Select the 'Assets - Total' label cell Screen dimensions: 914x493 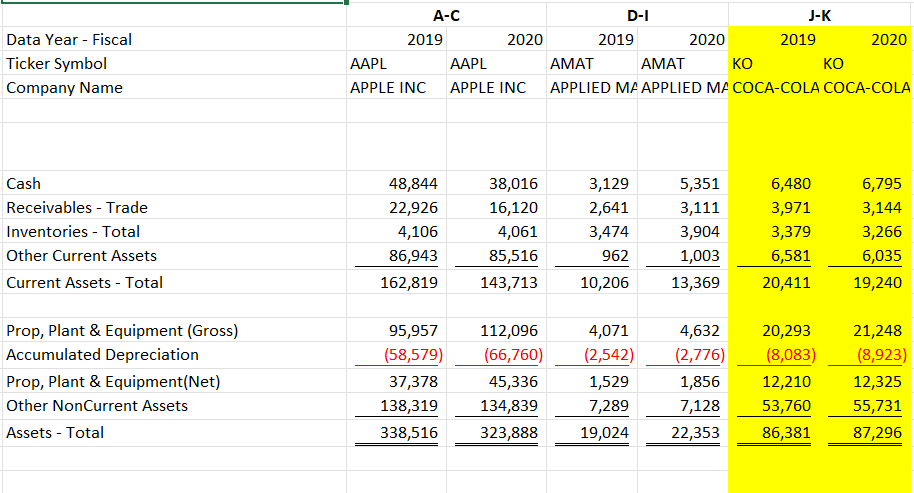174,432
